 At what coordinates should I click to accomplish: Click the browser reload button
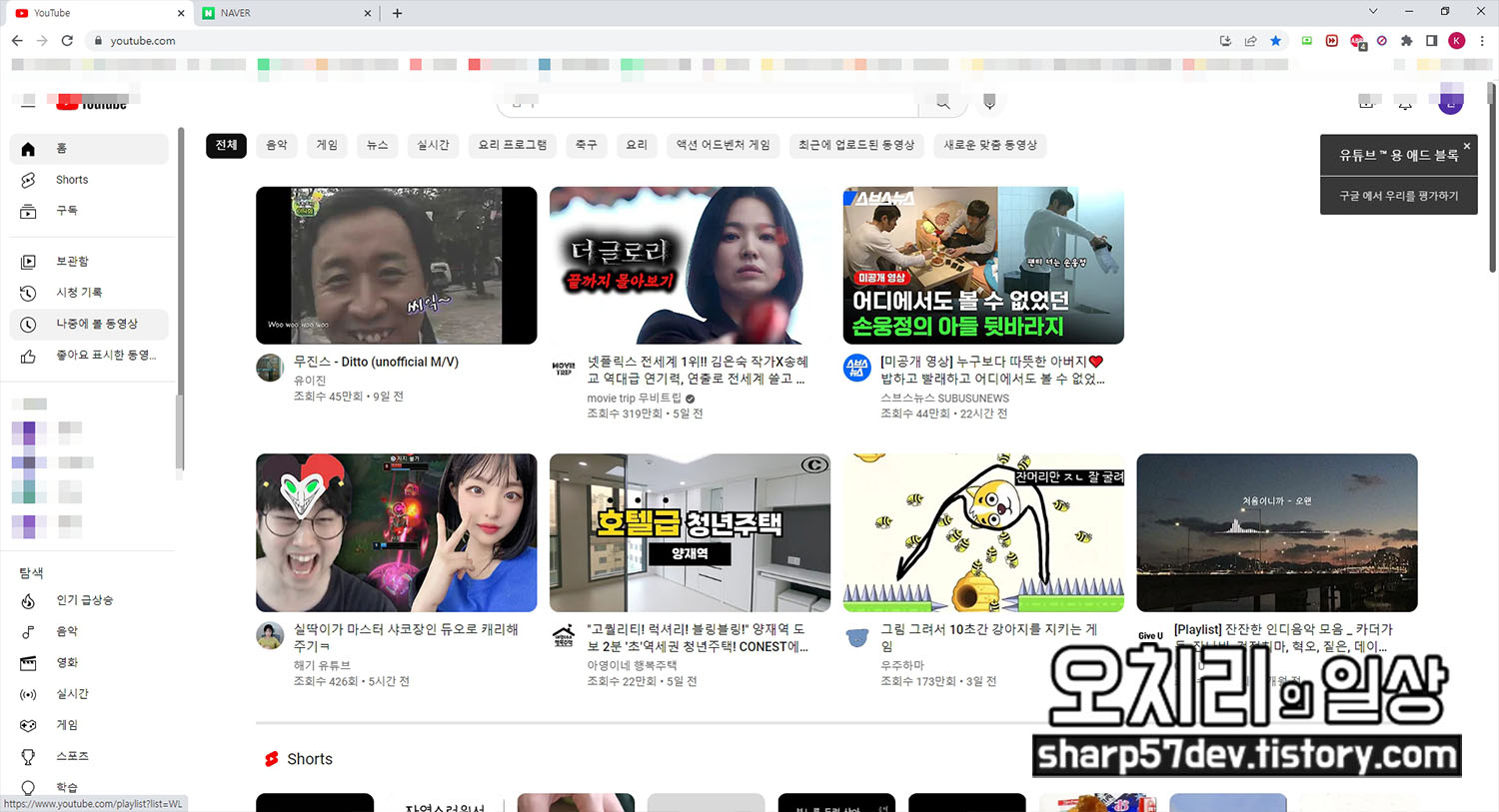67,41
